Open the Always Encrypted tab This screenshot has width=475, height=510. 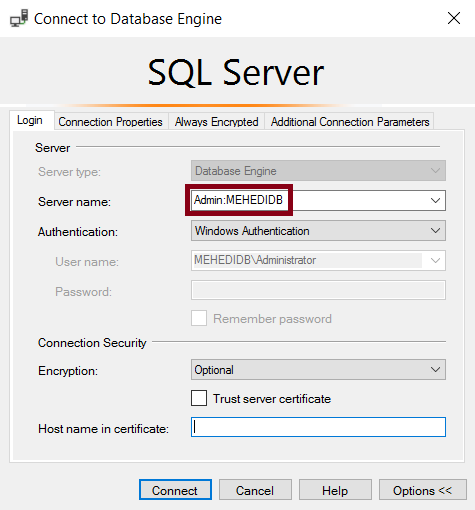coord(217,122)
